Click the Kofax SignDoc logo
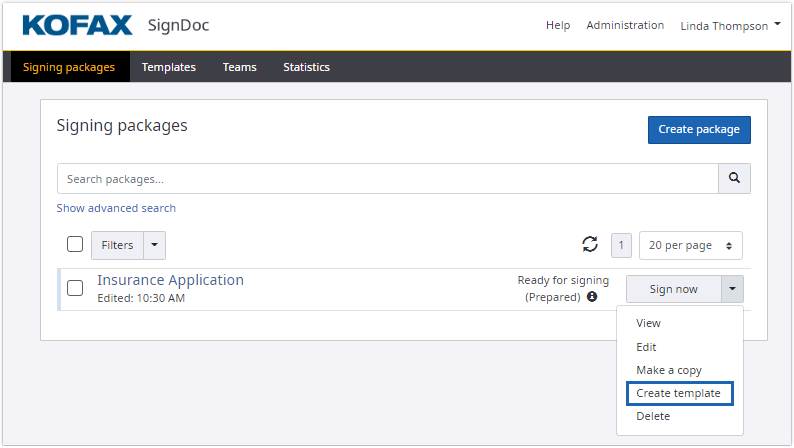 pos(115,25)
